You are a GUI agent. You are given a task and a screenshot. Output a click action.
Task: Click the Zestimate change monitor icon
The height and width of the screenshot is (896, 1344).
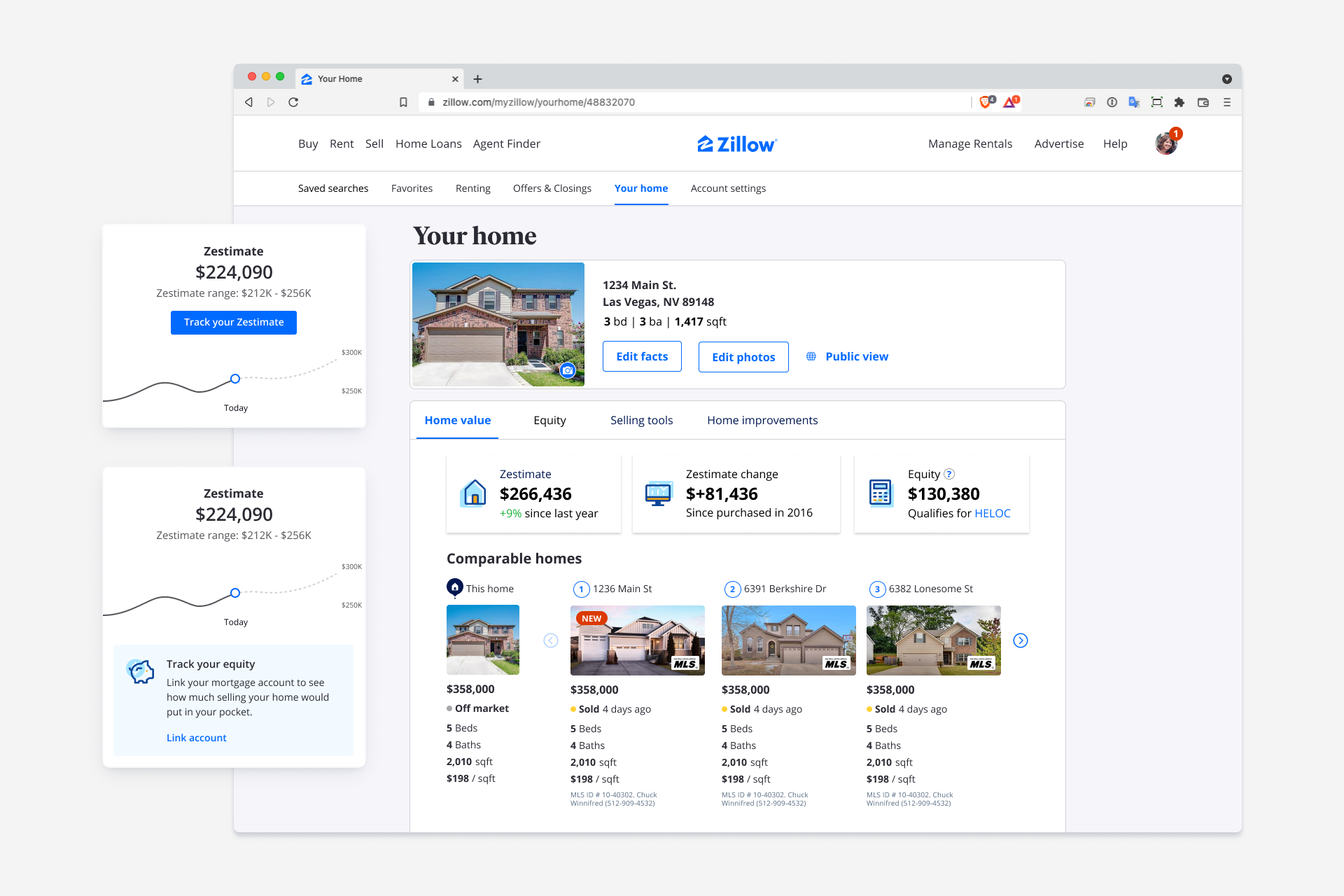[658, 493]
